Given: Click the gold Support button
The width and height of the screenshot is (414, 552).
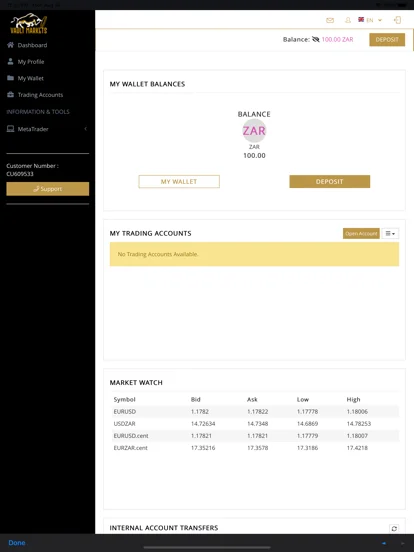Looking at the screenshot, I should (48, 189).
